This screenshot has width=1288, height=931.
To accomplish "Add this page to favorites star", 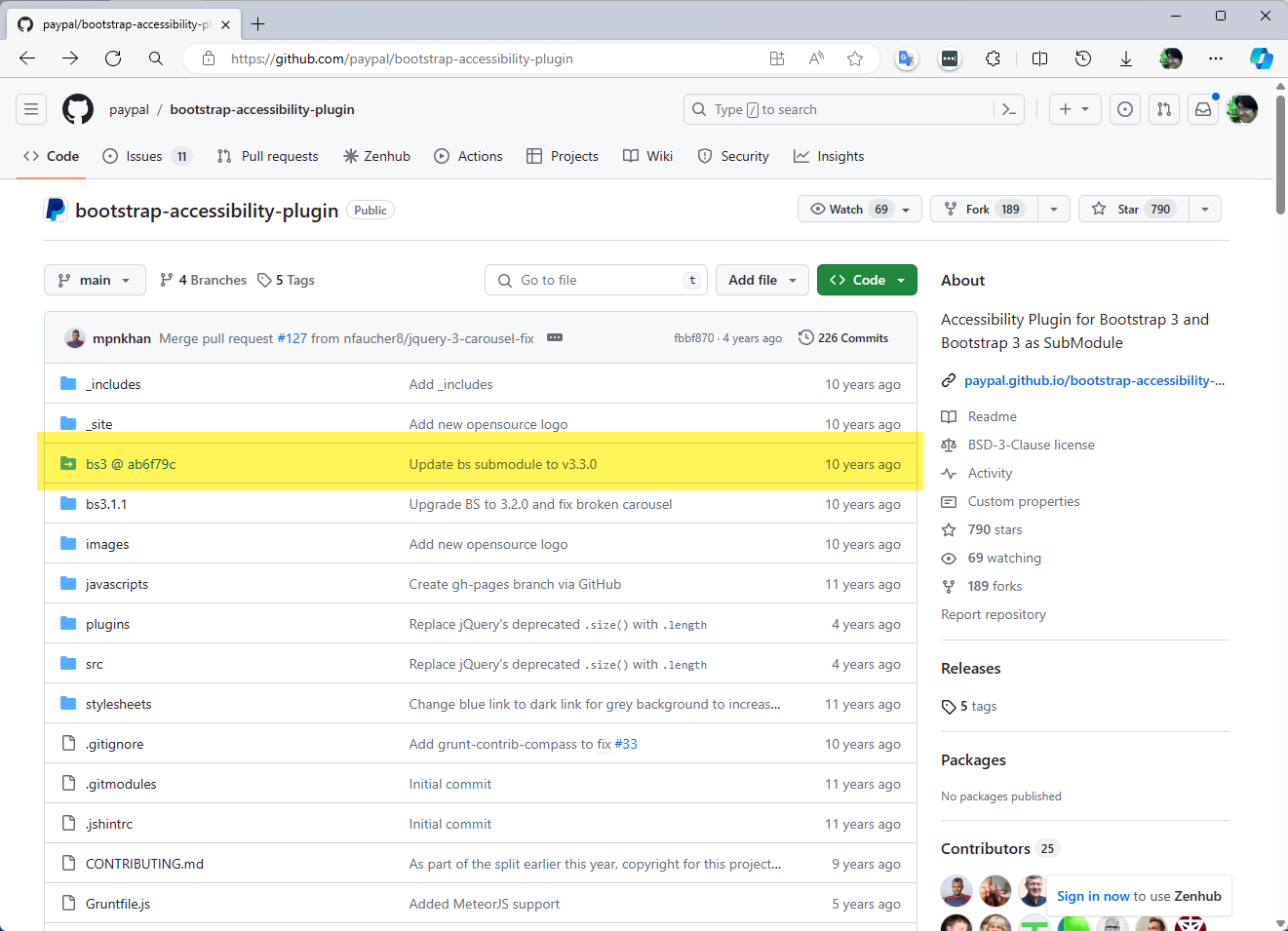I will (855, 58).
